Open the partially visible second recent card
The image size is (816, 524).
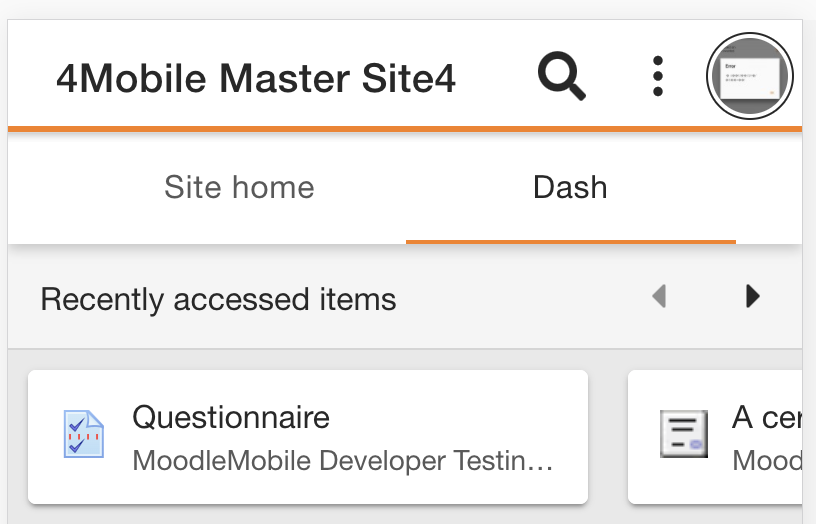715,437
